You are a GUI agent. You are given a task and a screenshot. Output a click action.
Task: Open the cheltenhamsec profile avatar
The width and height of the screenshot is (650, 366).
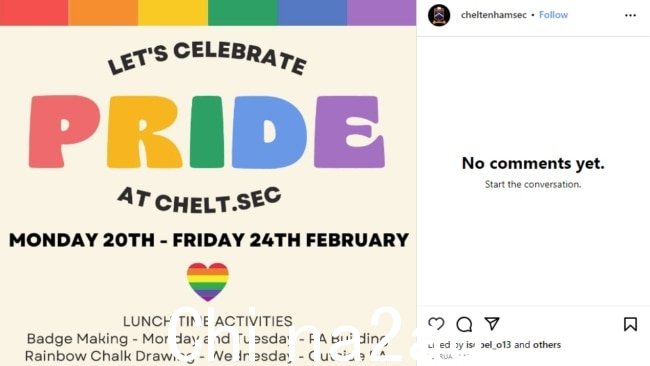click(x=439, y=15)
